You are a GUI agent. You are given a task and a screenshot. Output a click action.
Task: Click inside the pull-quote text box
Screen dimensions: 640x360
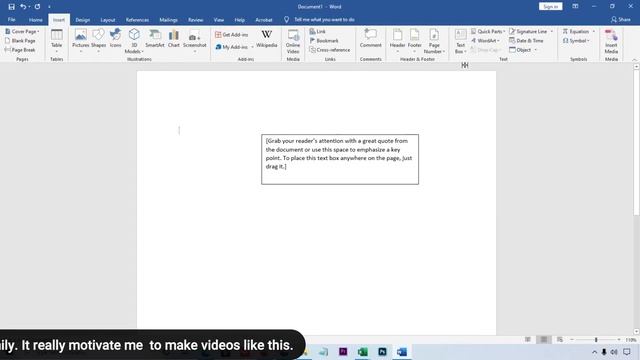tap(340, 159)
